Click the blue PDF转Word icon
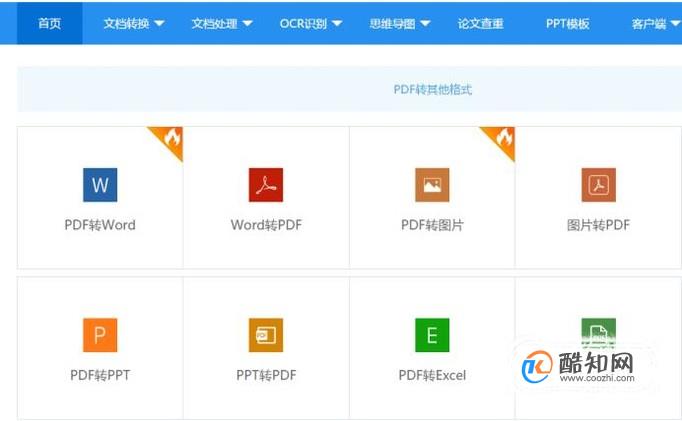 coord(100,185)
